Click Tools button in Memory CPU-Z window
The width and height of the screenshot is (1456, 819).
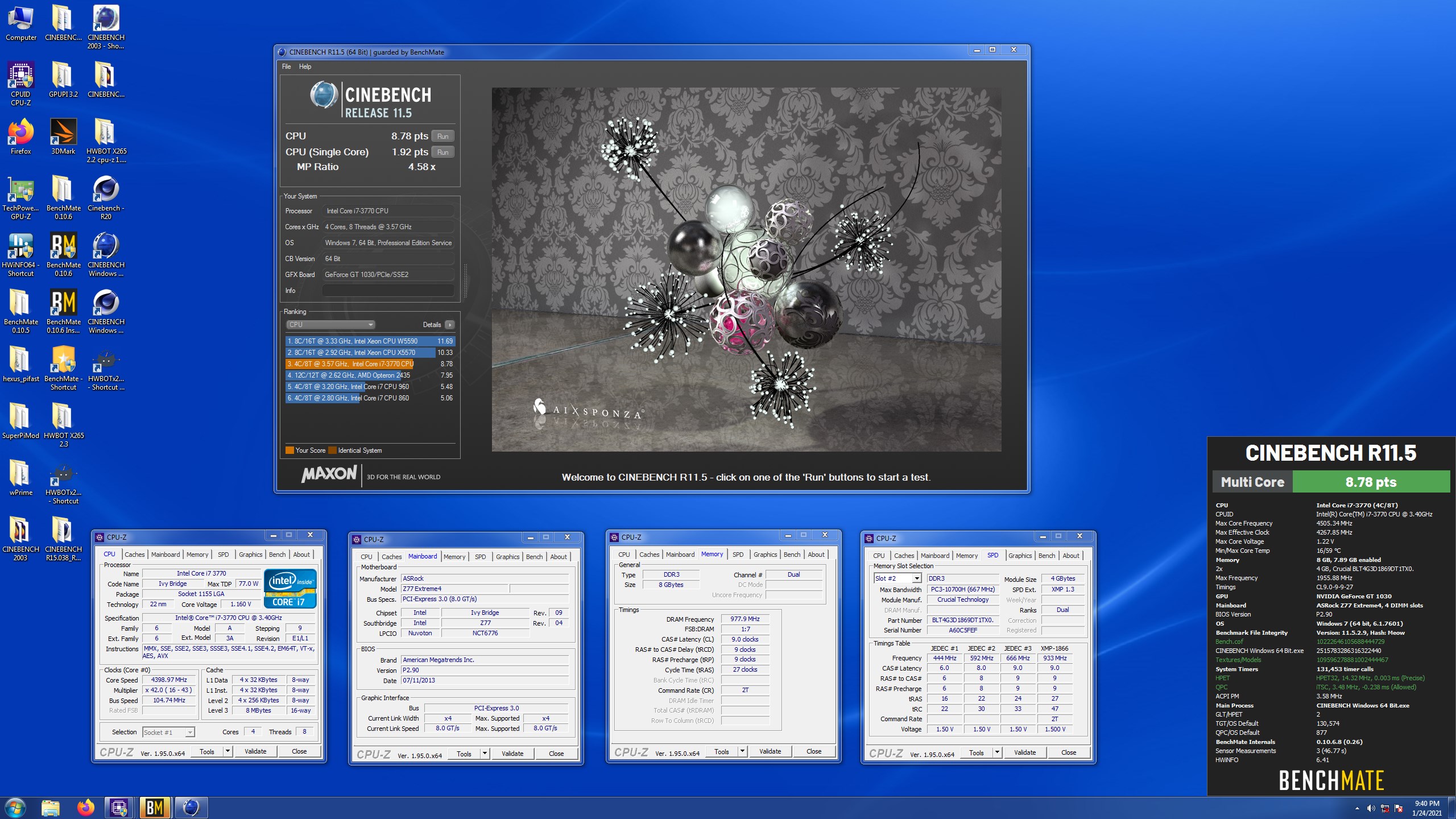(722, 751)
